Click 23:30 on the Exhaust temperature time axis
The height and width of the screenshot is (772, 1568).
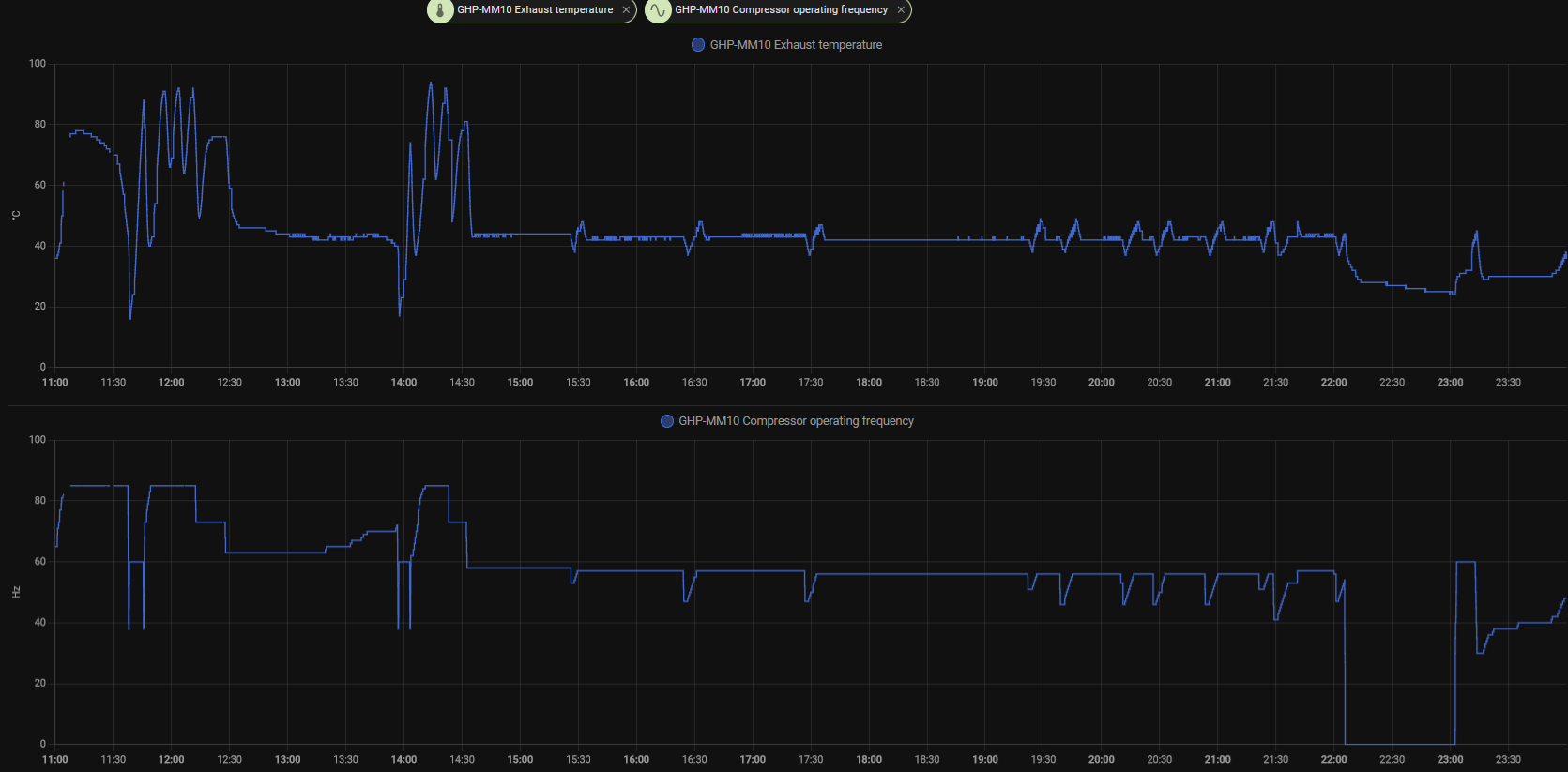pyautogui.click(x=1508, y=383)
